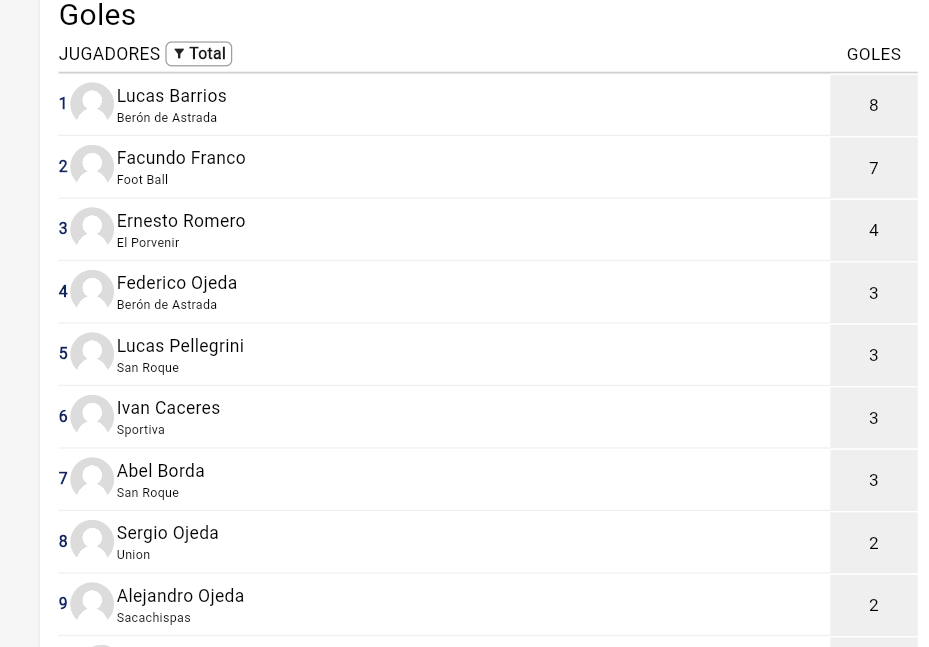Screen dimensions: 929x647
Task: Open Alejandro Ojeda player profile
Action: [180, 596]
